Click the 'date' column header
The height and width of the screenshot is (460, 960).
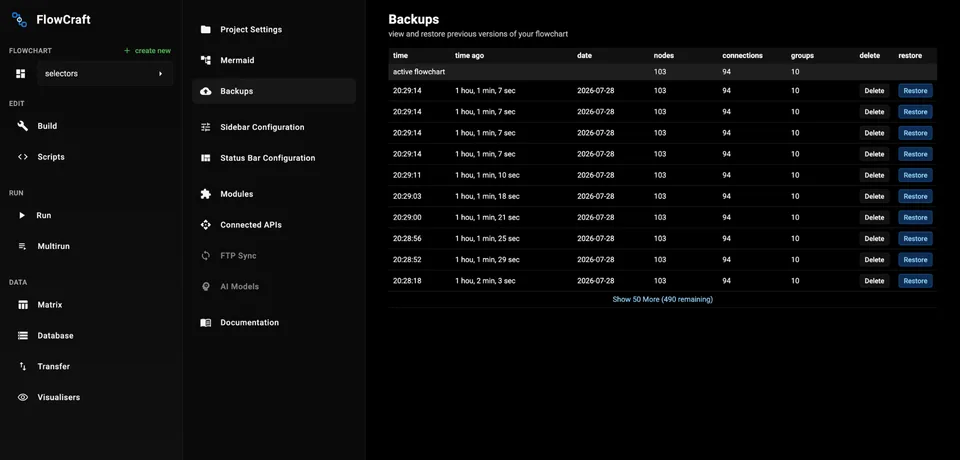(584, 55)
